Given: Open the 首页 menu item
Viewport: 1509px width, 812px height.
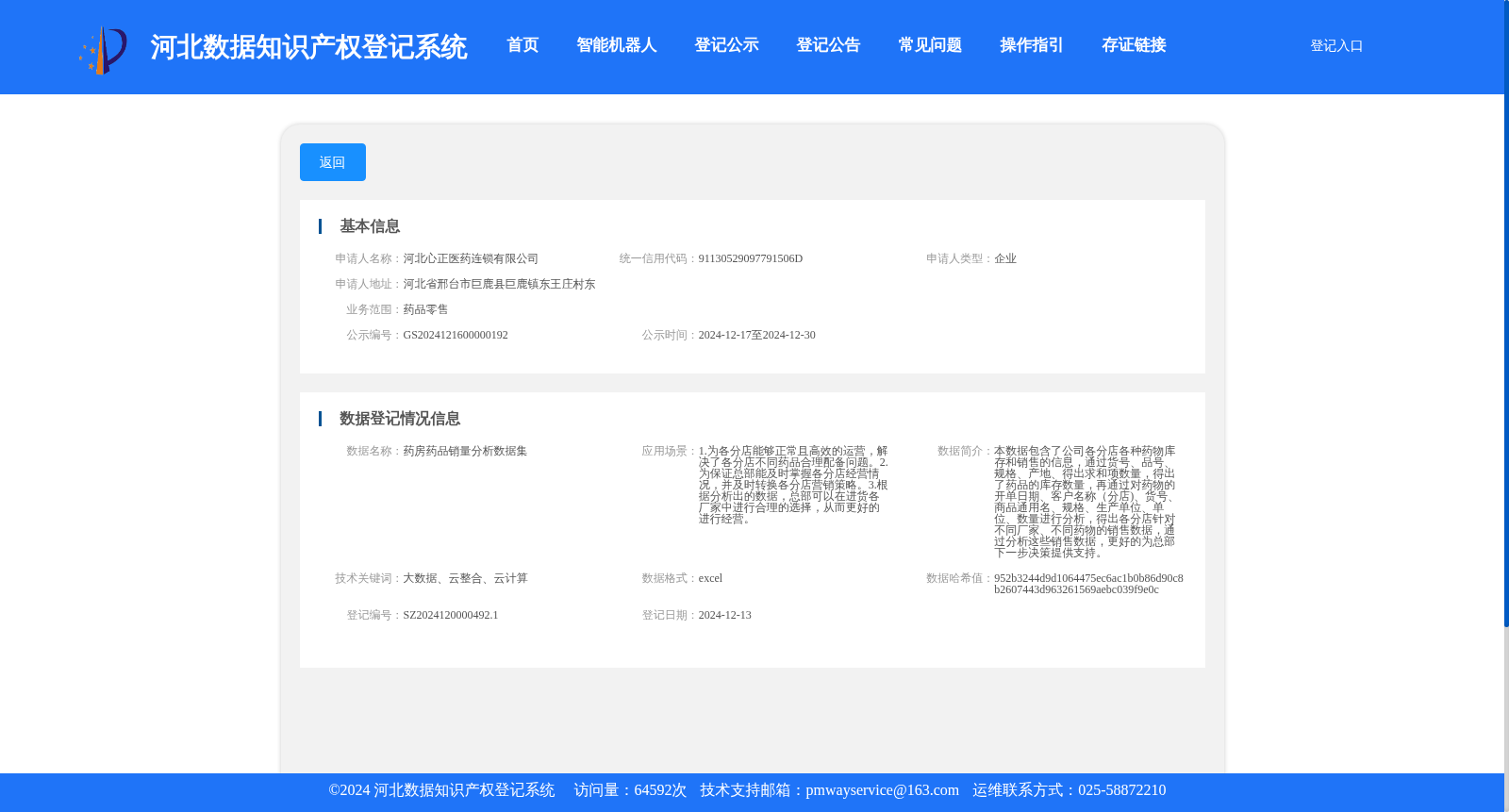Looking at the screenshot, I should [x=522, y=45].
